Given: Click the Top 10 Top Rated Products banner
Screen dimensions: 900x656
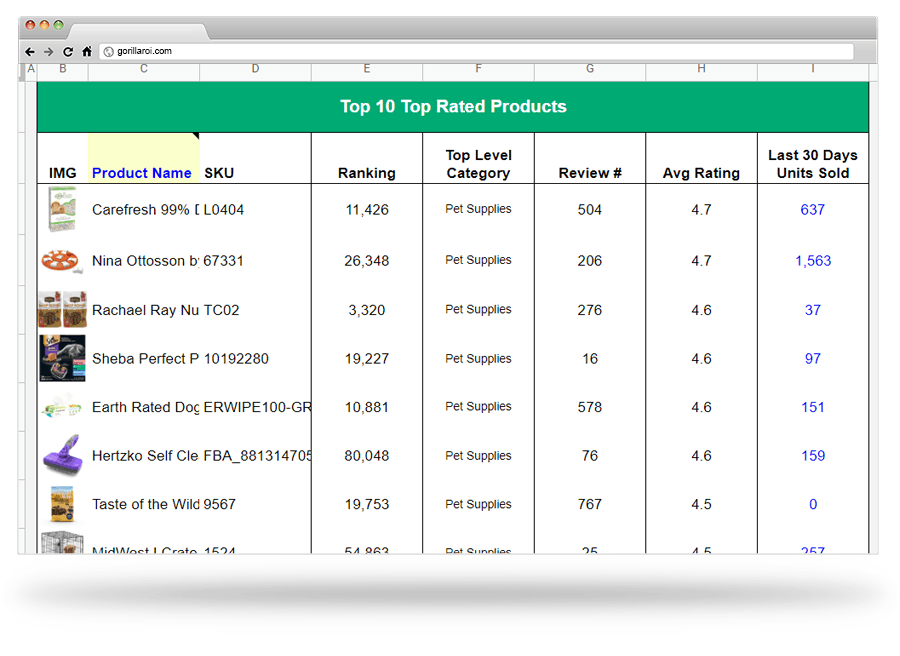Looking at the screenshot, I should point(453,107).
